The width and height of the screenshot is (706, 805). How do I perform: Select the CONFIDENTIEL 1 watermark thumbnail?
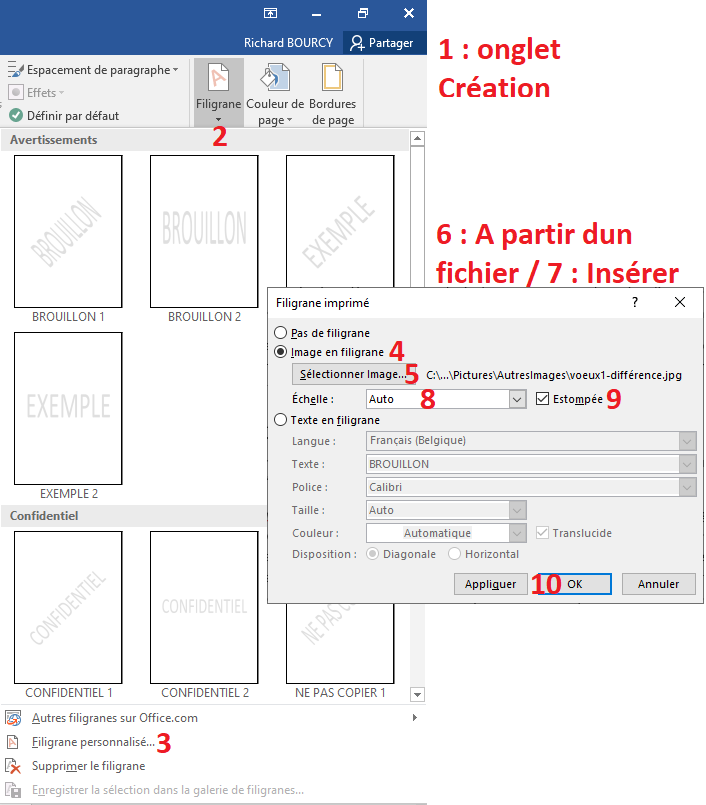(68, 607)
